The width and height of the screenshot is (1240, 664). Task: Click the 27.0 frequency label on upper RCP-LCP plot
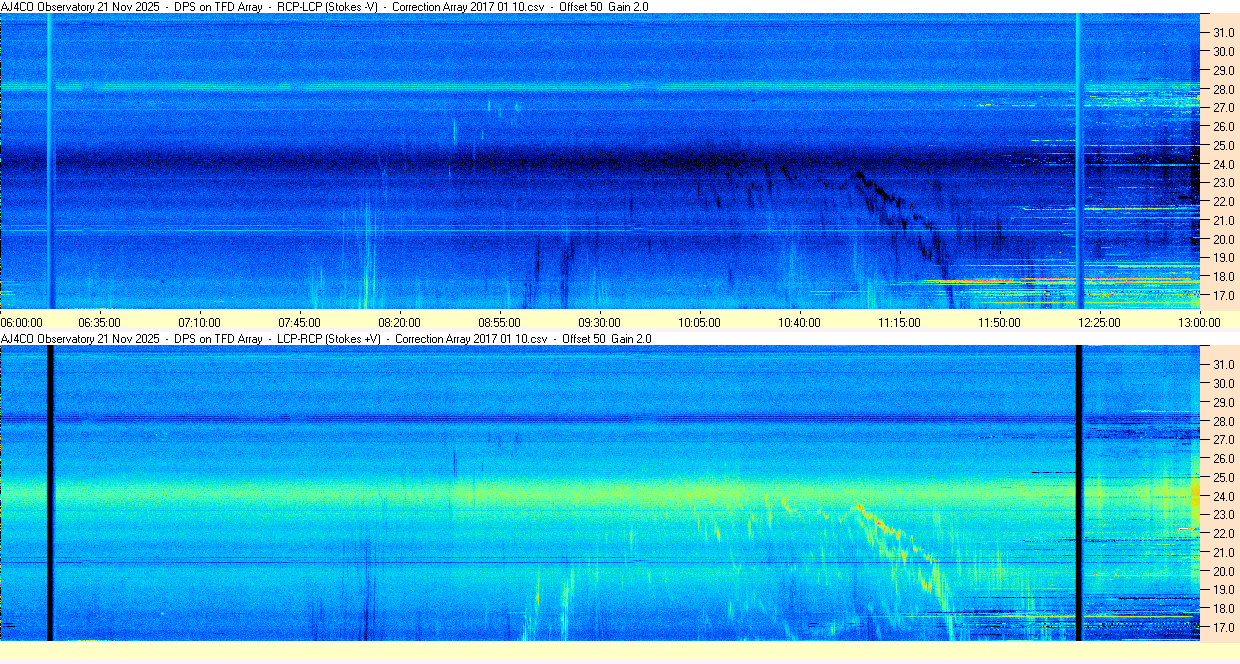[1224, 107]
